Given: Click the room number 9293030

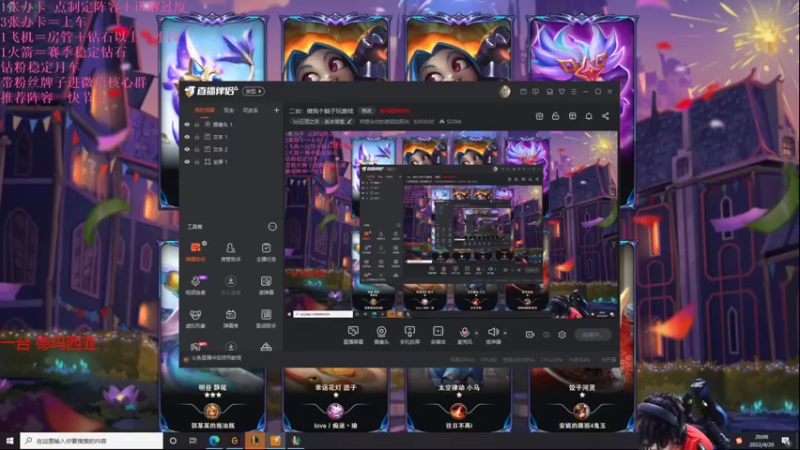Looking at the screenshot, I should coord(424,122).
